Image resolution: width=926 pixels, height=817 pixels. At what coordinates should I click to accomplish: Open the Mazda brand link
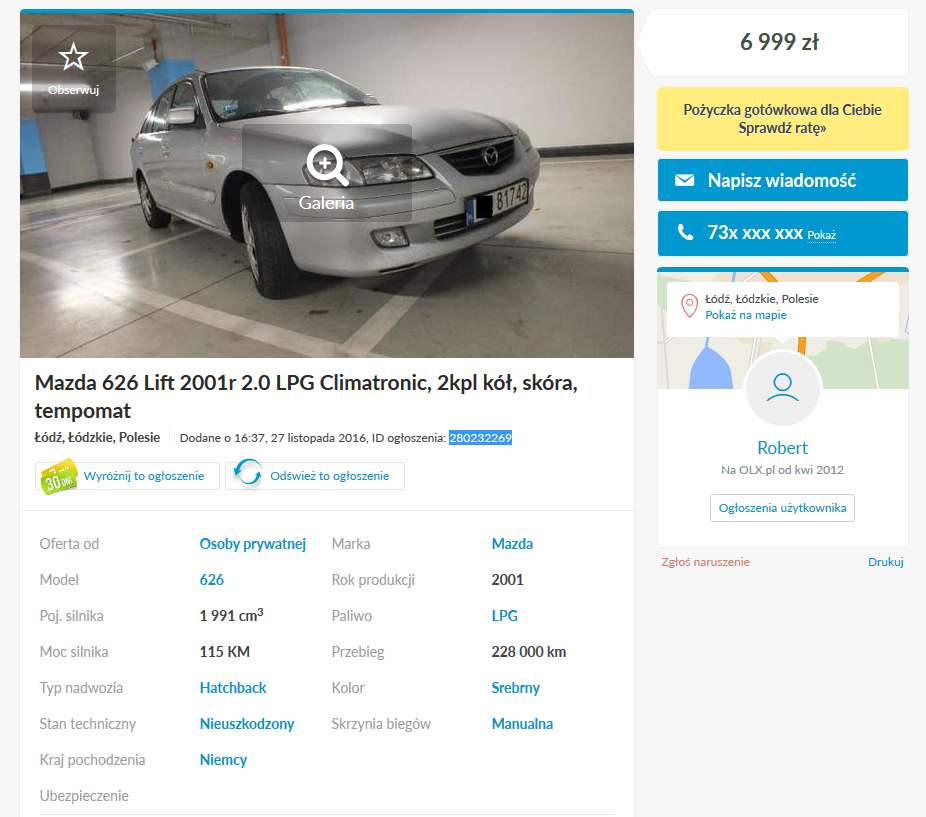512,544
